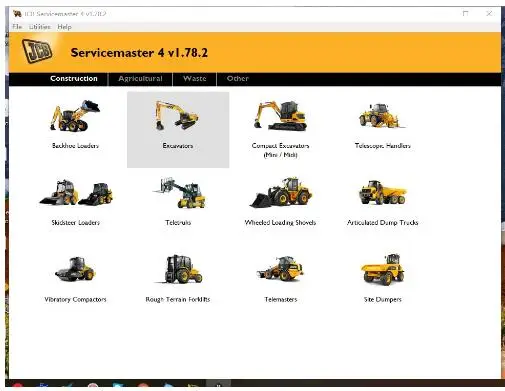
Task: Click the Excavators label text
Action: coord(178,146)
